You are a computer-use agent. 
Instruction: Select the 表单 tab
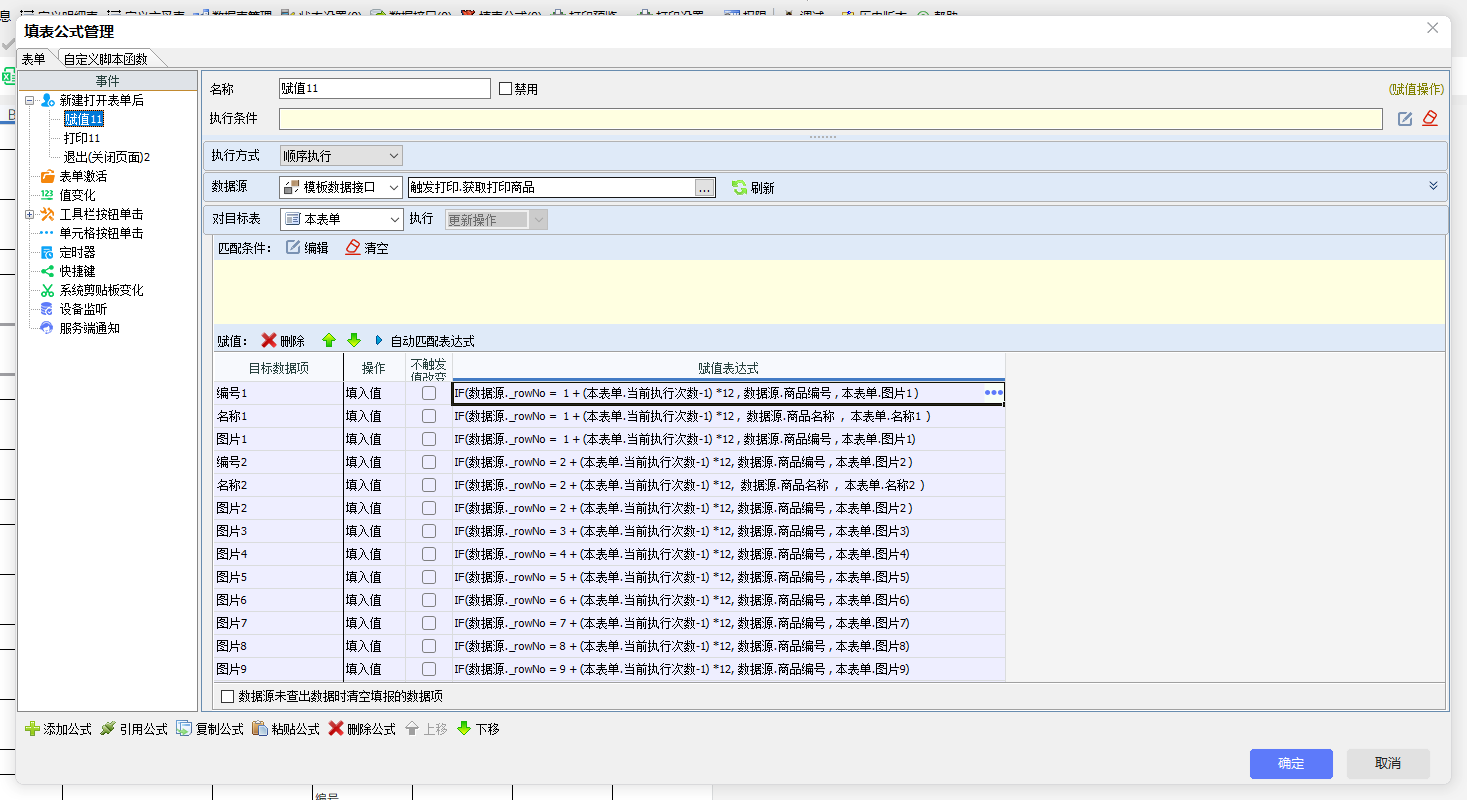(x=34, y=59)
